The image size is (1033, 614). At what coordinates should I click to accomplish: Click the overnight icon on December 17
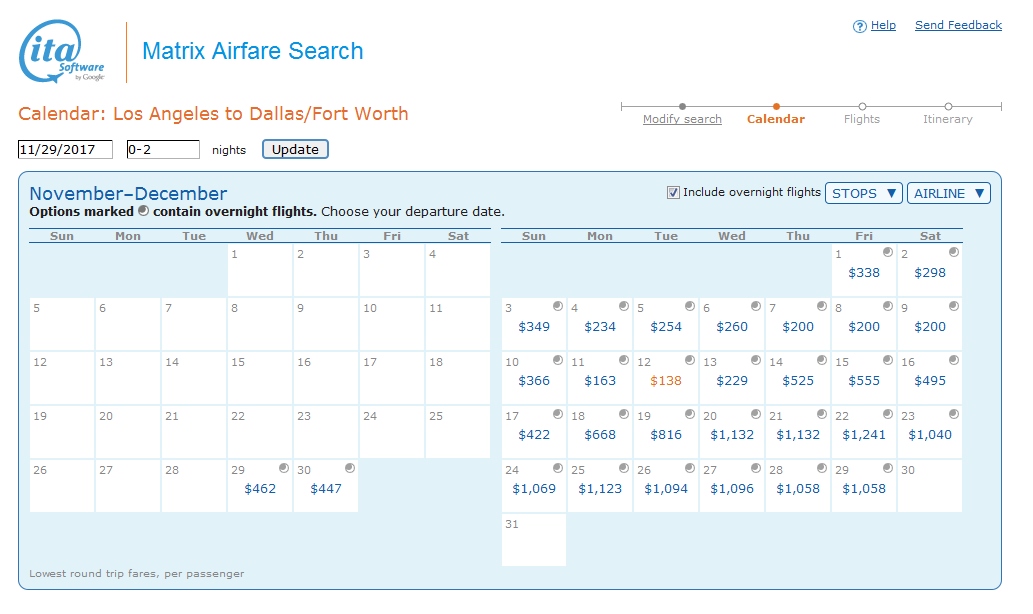click(x=558, y=416)
